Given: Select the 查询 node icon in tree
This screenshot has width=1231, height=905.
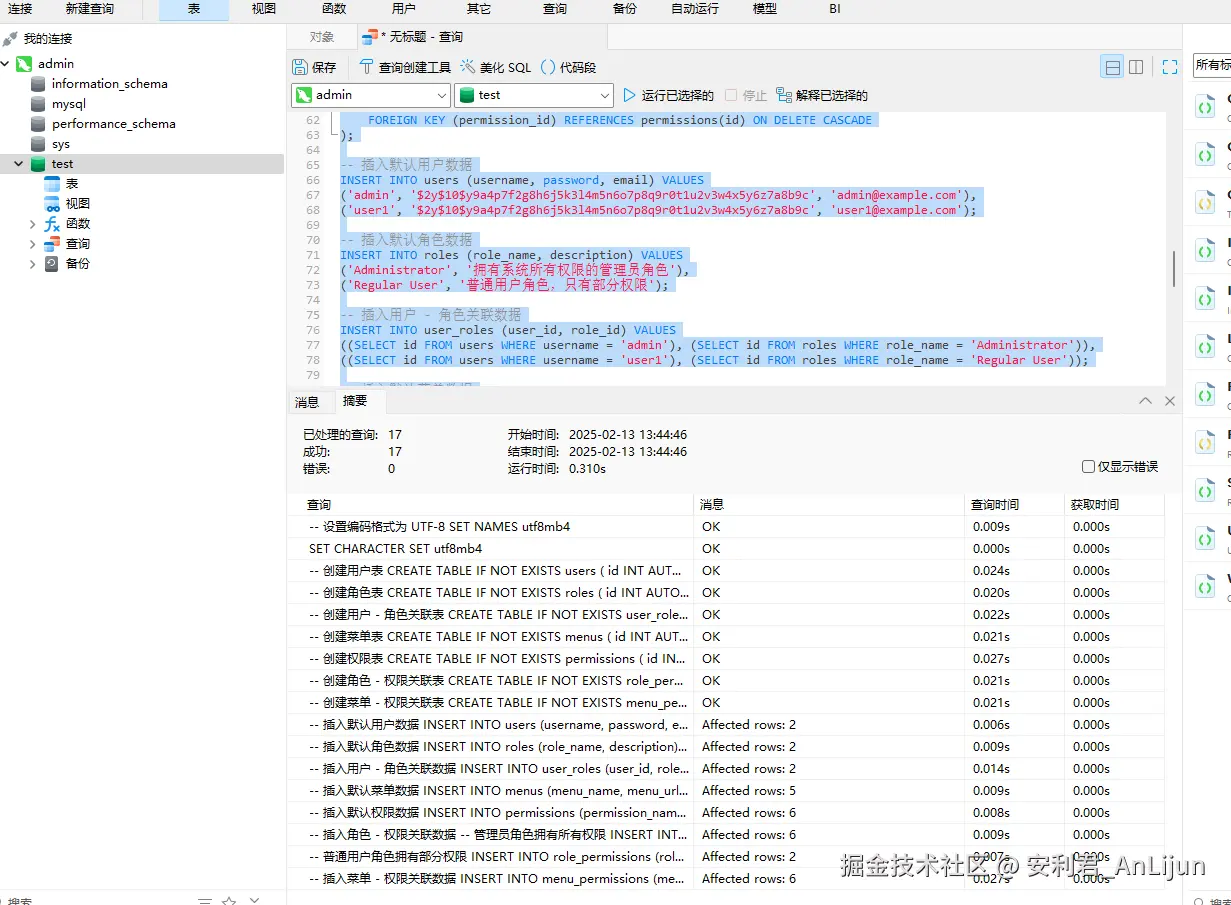Looking at the screenshot, I should [x=52, y=244].
